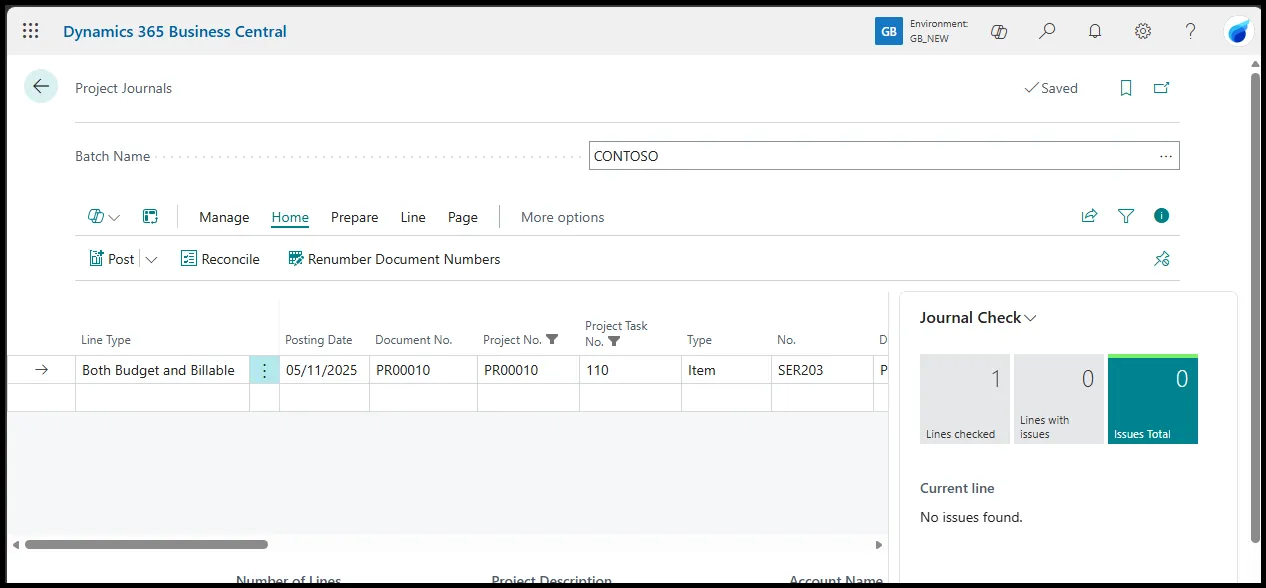Click the Analyze view icon
The image size is (1266, 588).
tap(151, 217)
